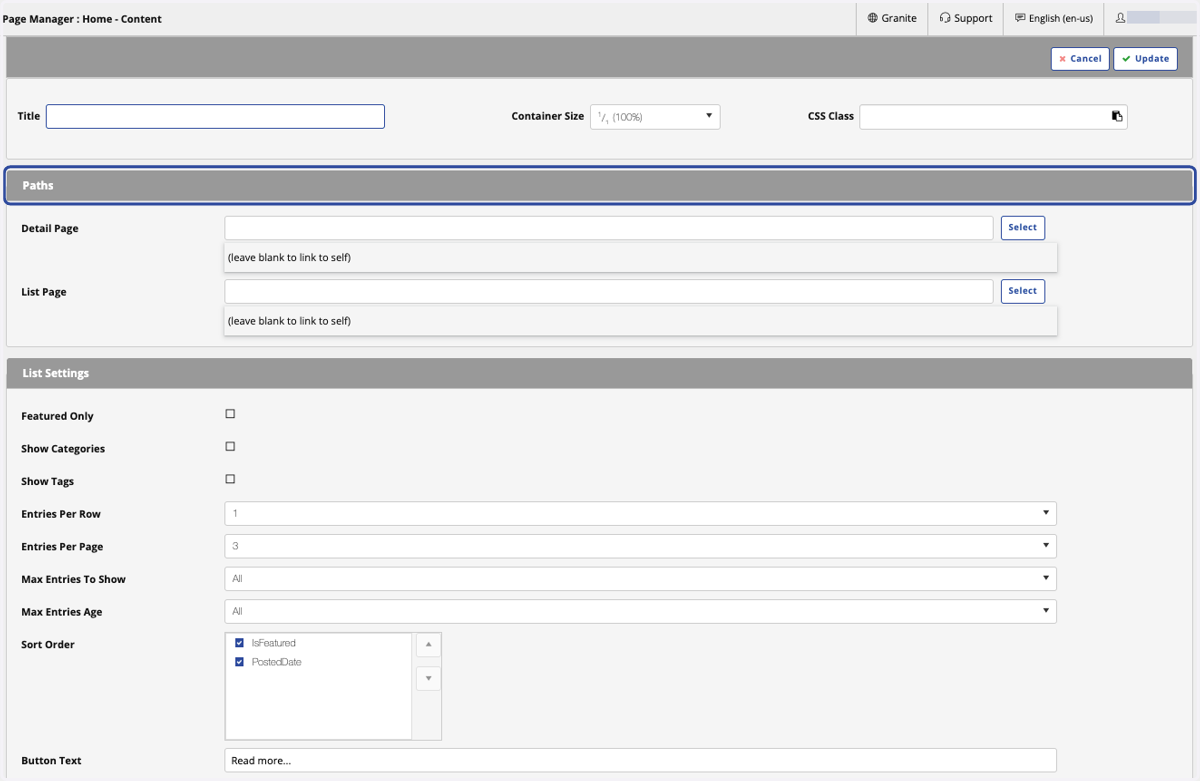This screenshot has height=781, width=1200.
Task: Click Select next to List Page
Action: pyautogui.click(x=1022, y=291)
